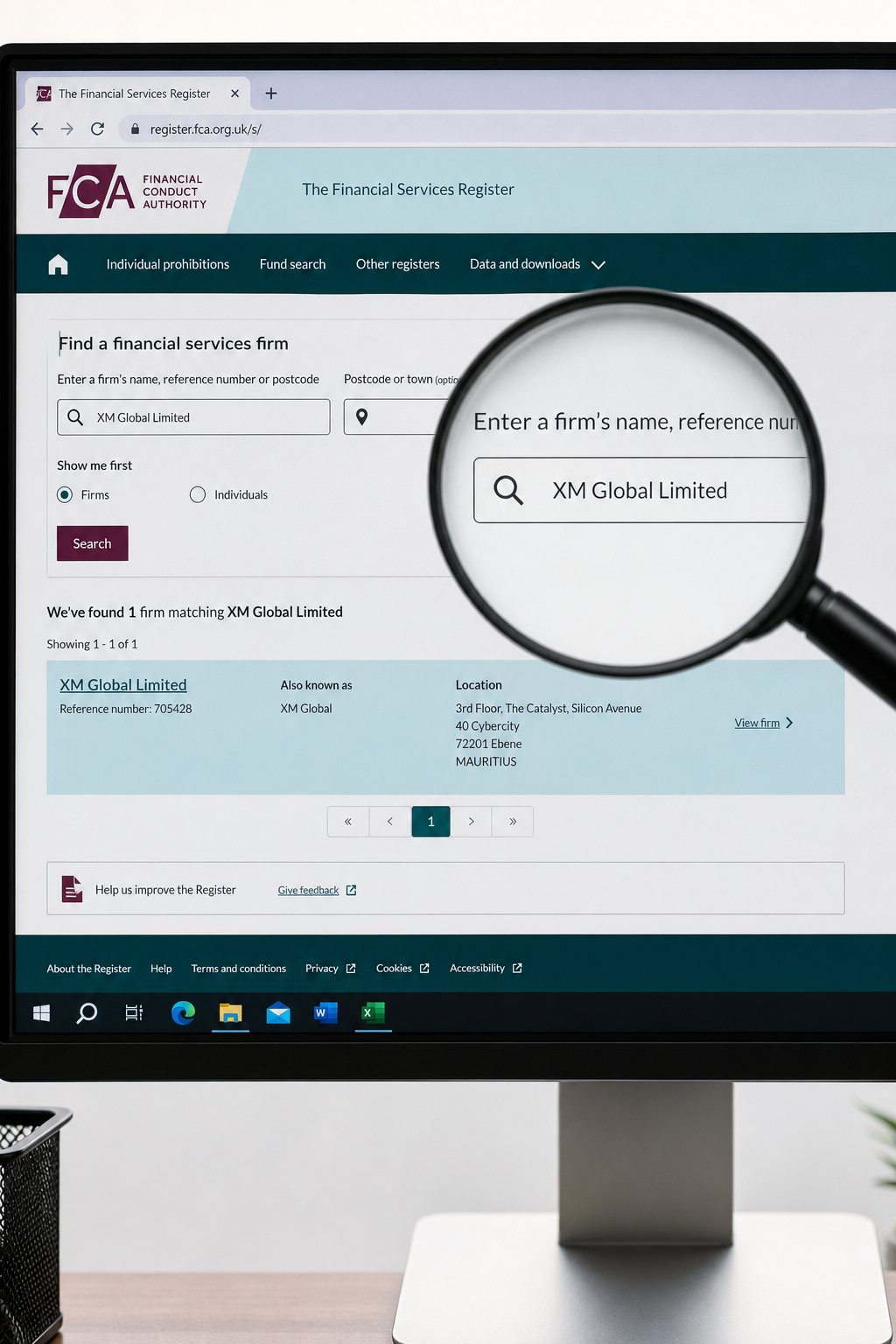Click the address line 72201 Ebene
The width and height of the screenshot is (896, 1344).
coord(488,744)
